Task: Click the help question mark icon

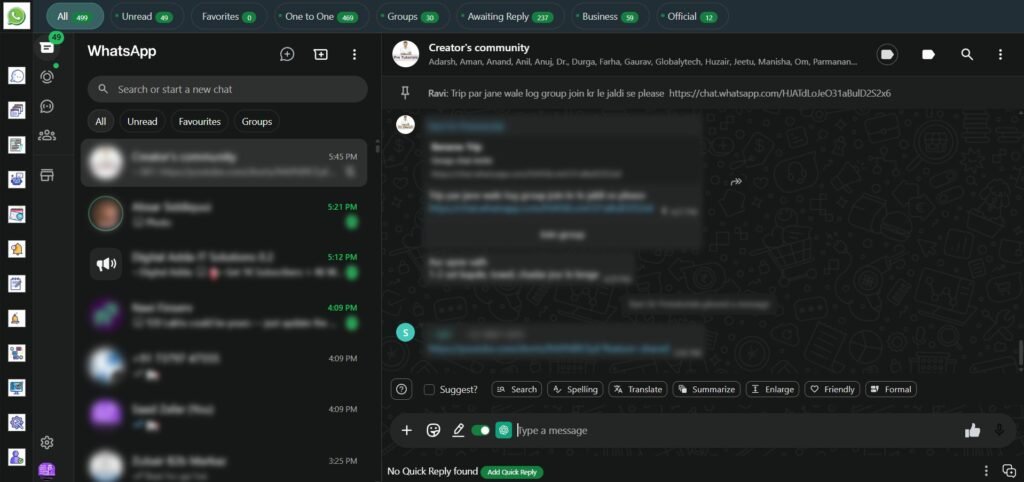Action: [x=401, y=389]
